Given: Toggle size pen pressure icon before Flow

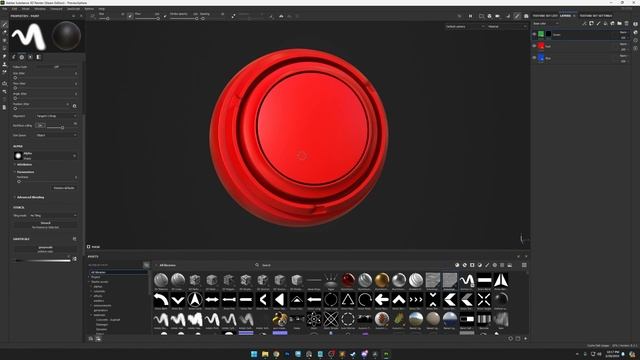Looking at the screenshot, I should point(130,16).
